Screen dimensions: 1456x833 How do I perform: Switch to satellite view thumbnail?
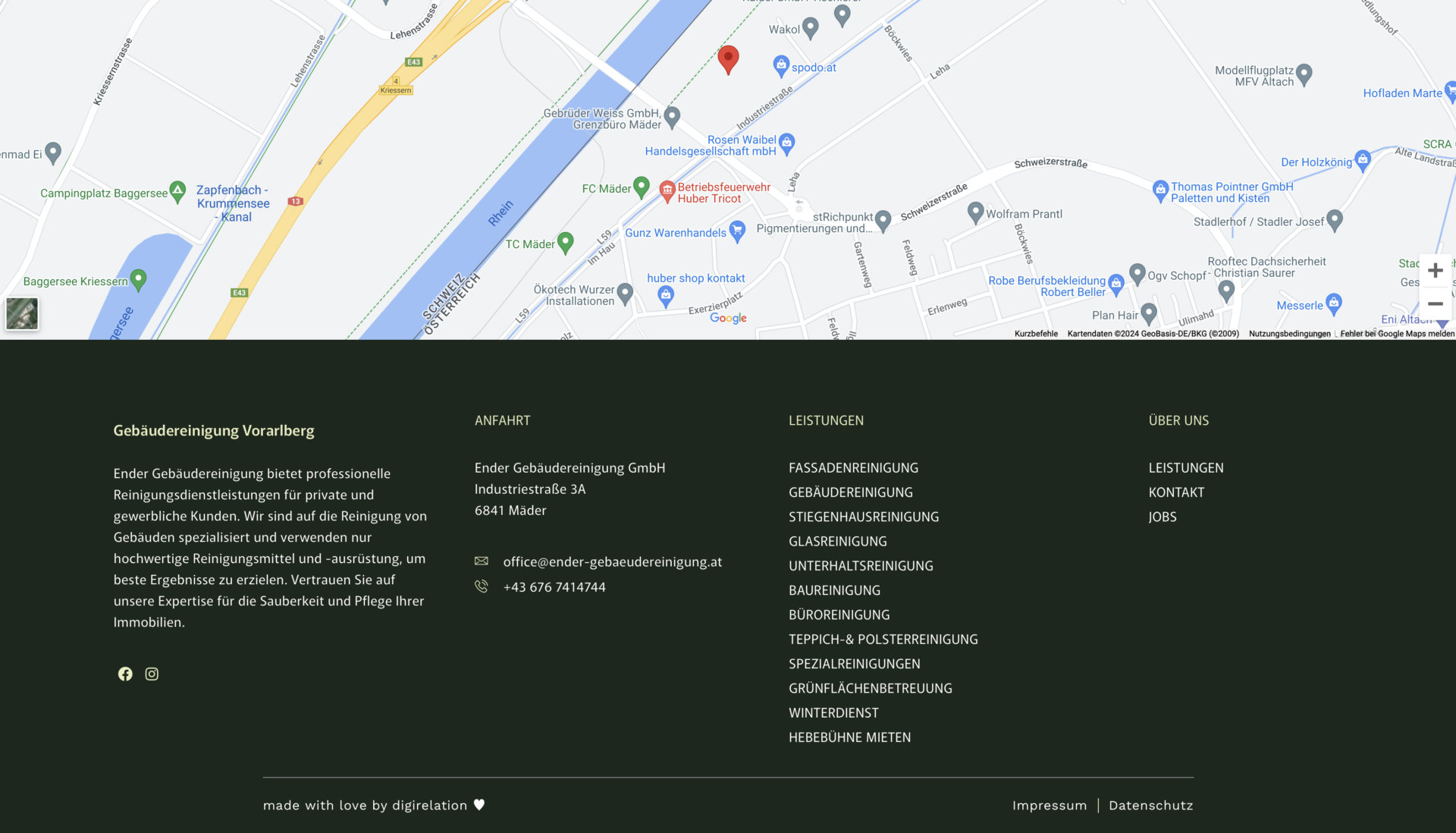click(x=22, y=313)
